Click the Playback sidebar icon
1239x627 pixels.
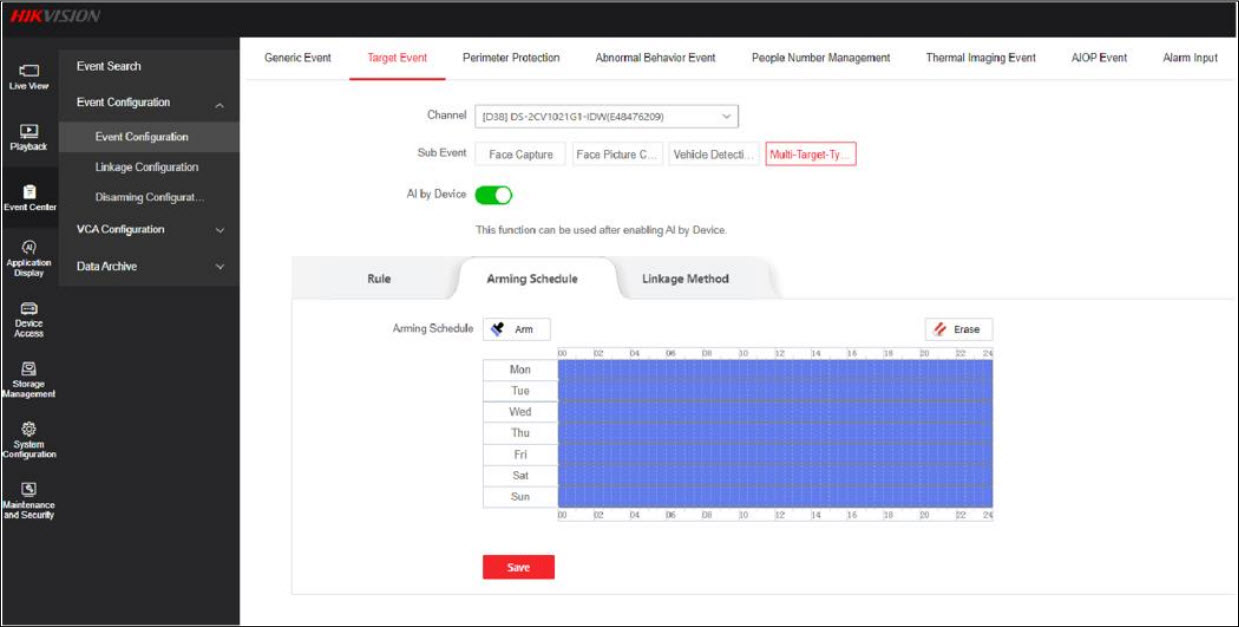pos(29,136)
